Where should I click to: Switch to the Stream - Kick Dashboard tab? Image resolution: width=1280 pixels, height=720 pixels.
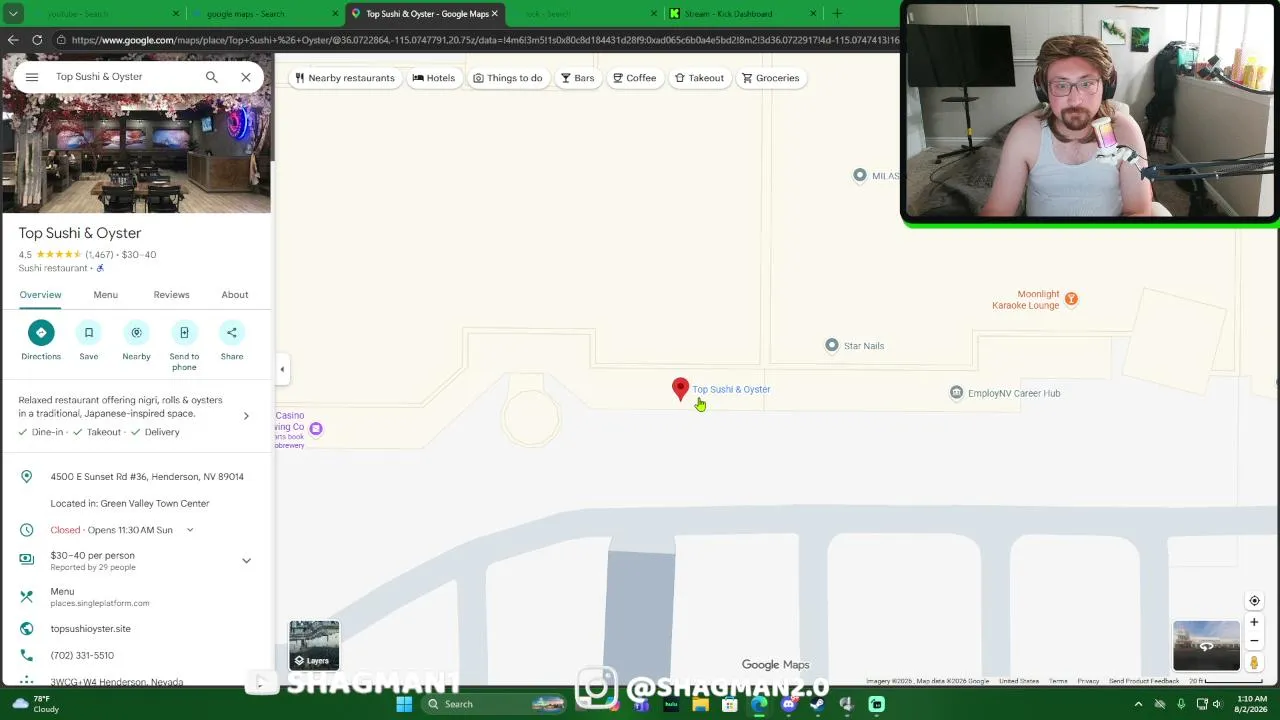(728, 14)
